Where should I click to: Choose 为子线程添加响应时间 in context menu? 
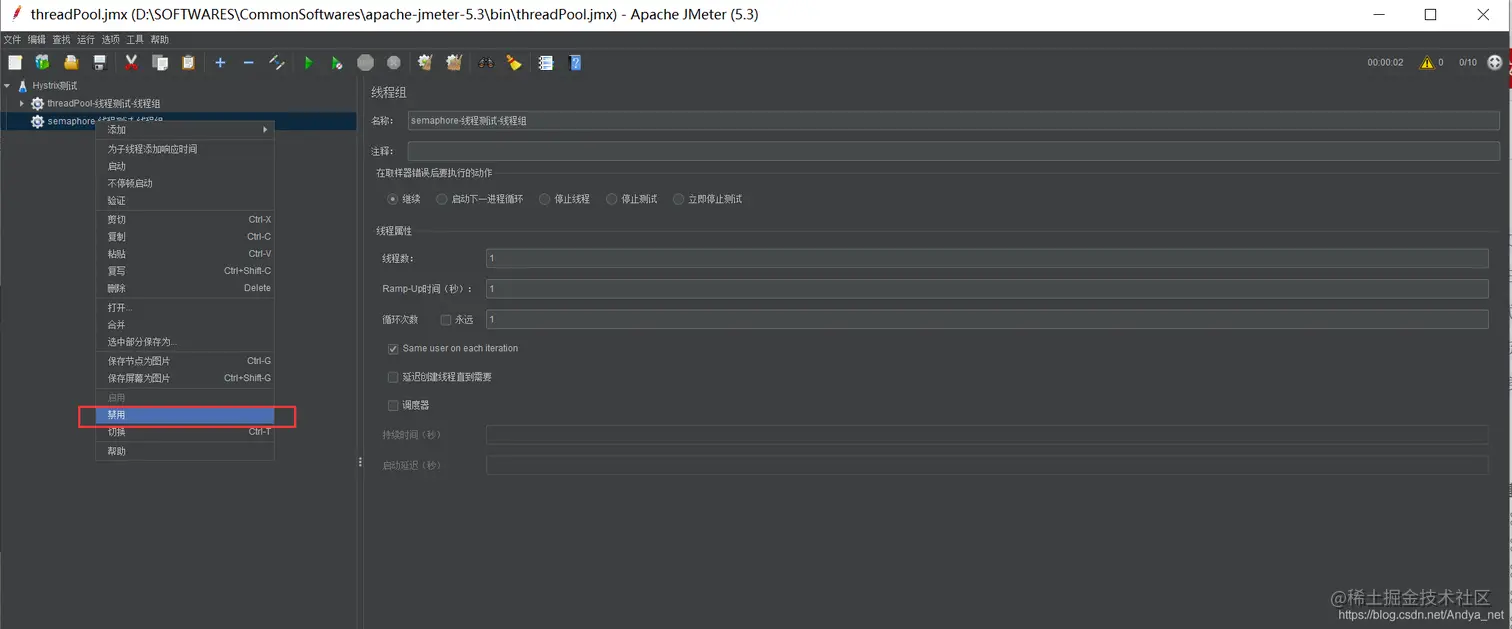184,149
